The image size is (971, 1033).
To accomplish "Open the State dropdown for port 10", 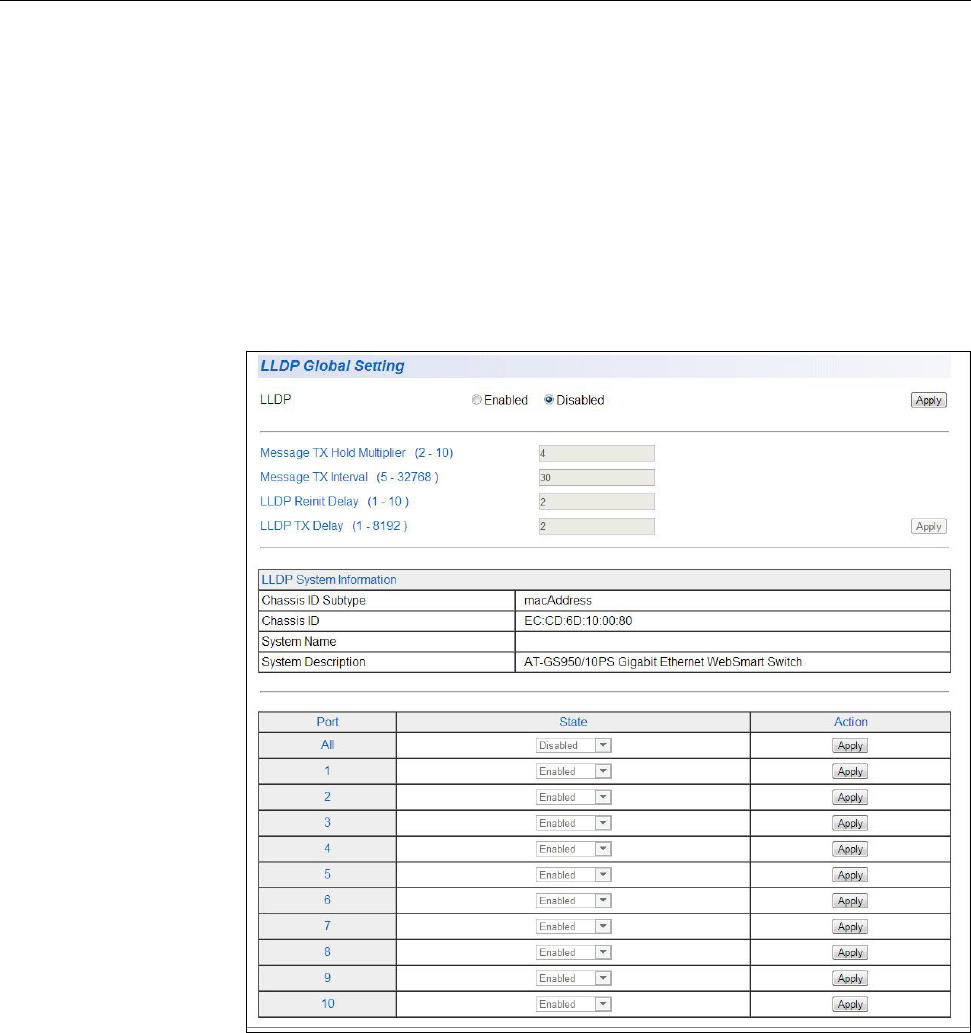I will pyautogui.click(x=573, y=1004).
